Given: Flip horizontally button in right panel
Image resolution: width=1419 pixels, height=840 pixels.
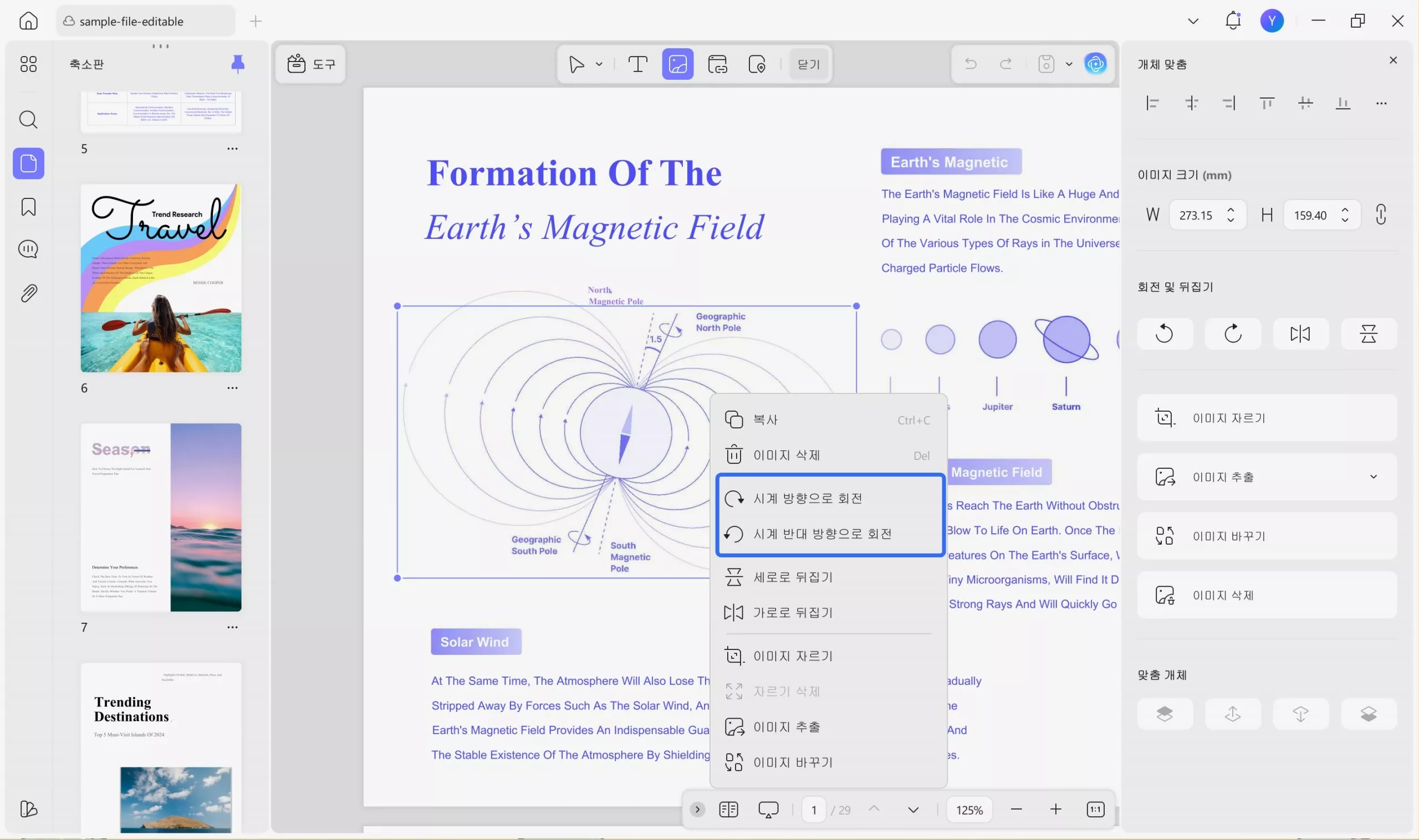Looking at the screenshot, I should pyautogui.click(x=1300, y=334).
